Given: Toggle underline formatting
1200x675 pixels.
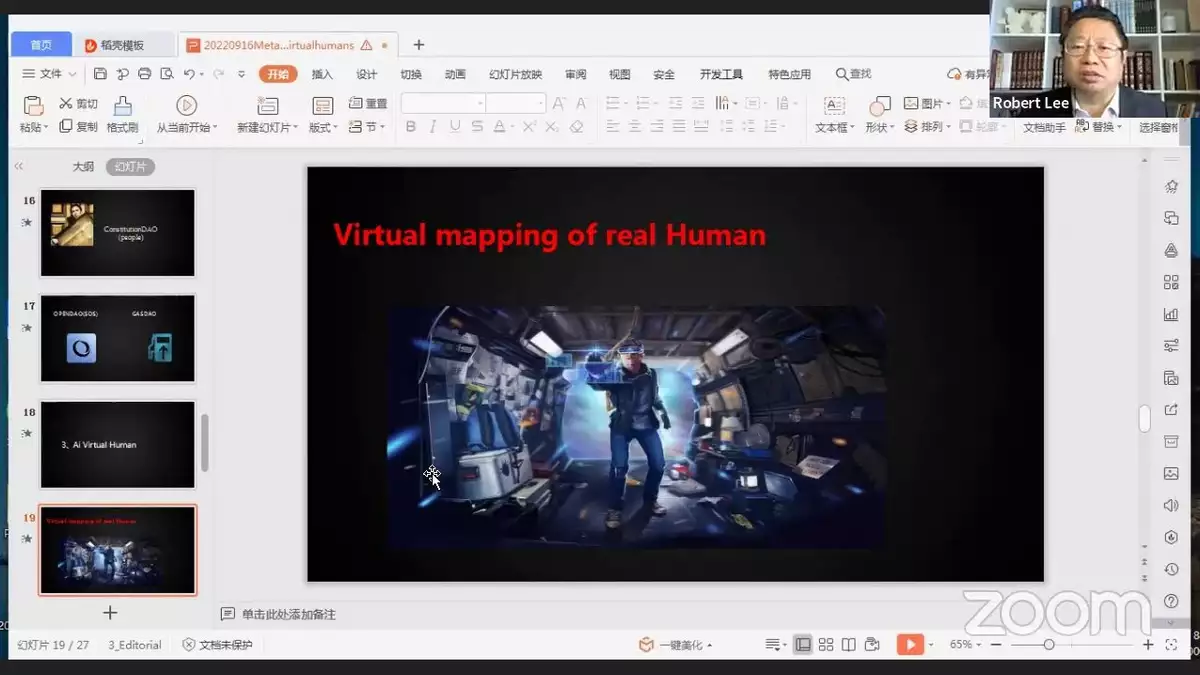Looking at the screenshot, I should [455, 127].
